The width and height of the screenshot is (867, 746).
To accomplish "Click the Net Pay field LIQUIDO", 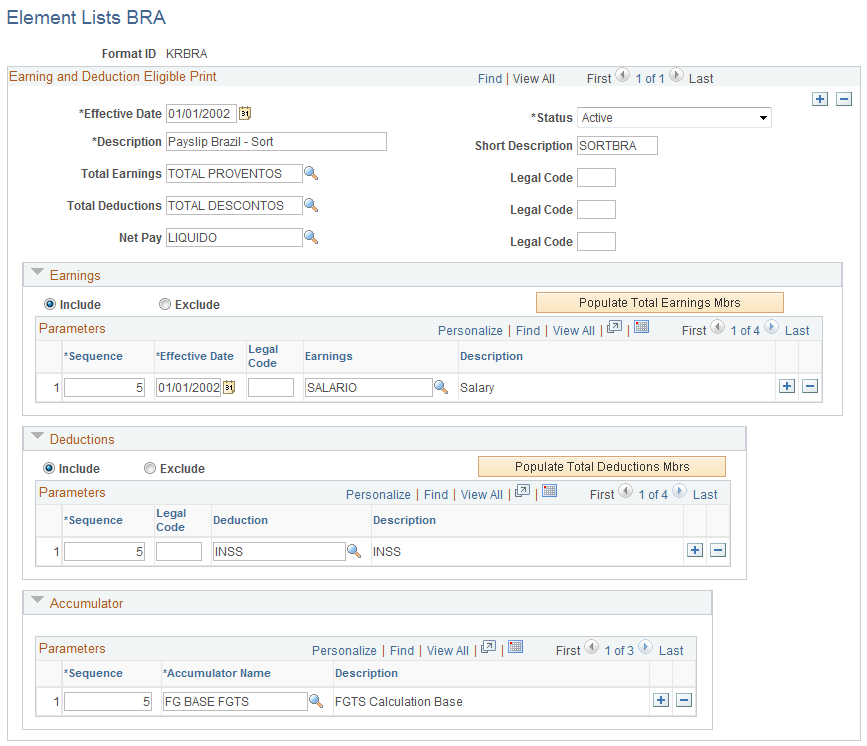I will pyautogui.click(x=234, y=238).
